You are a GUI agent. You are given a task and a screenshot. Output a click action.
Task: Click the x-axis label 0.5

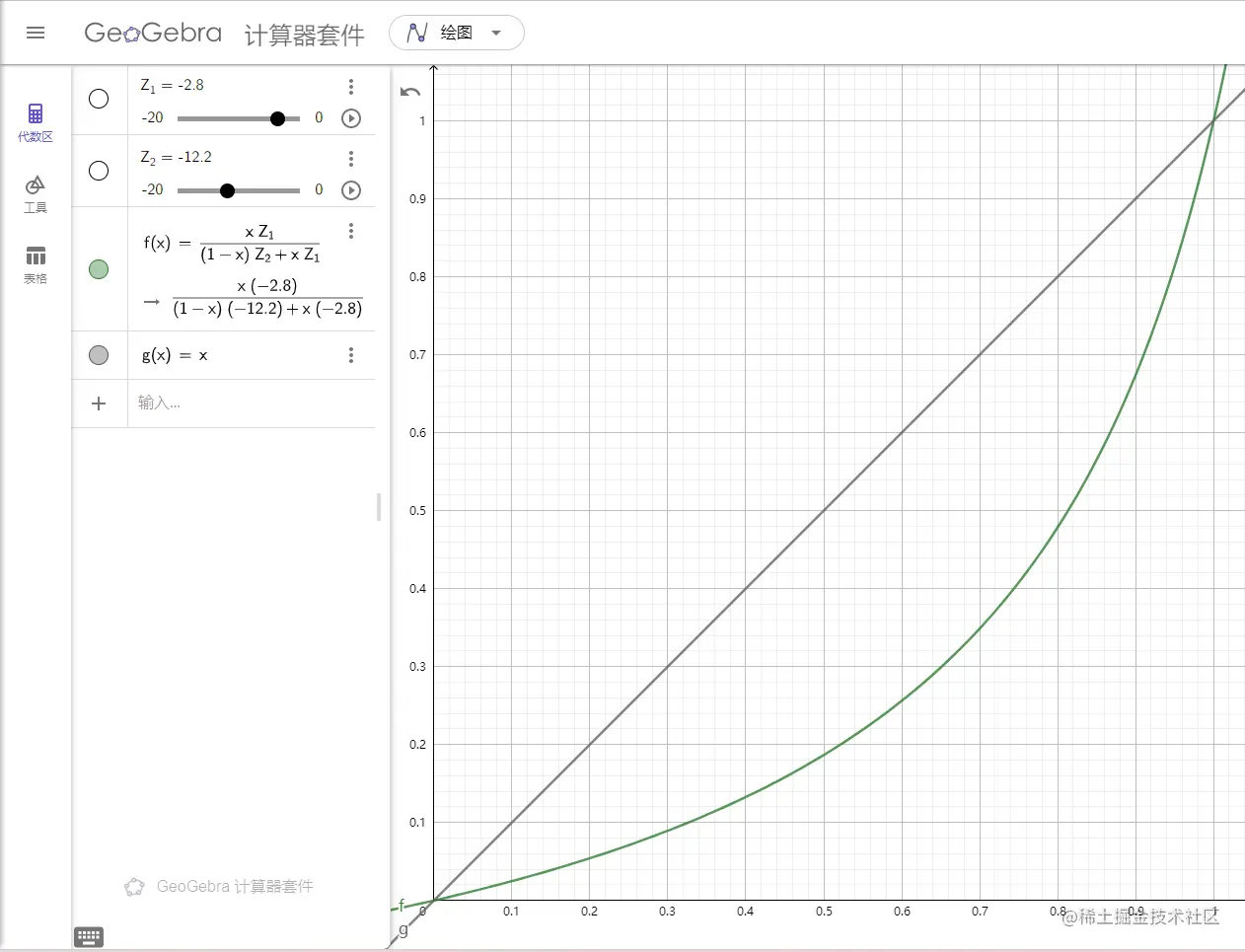coord(824,911)
